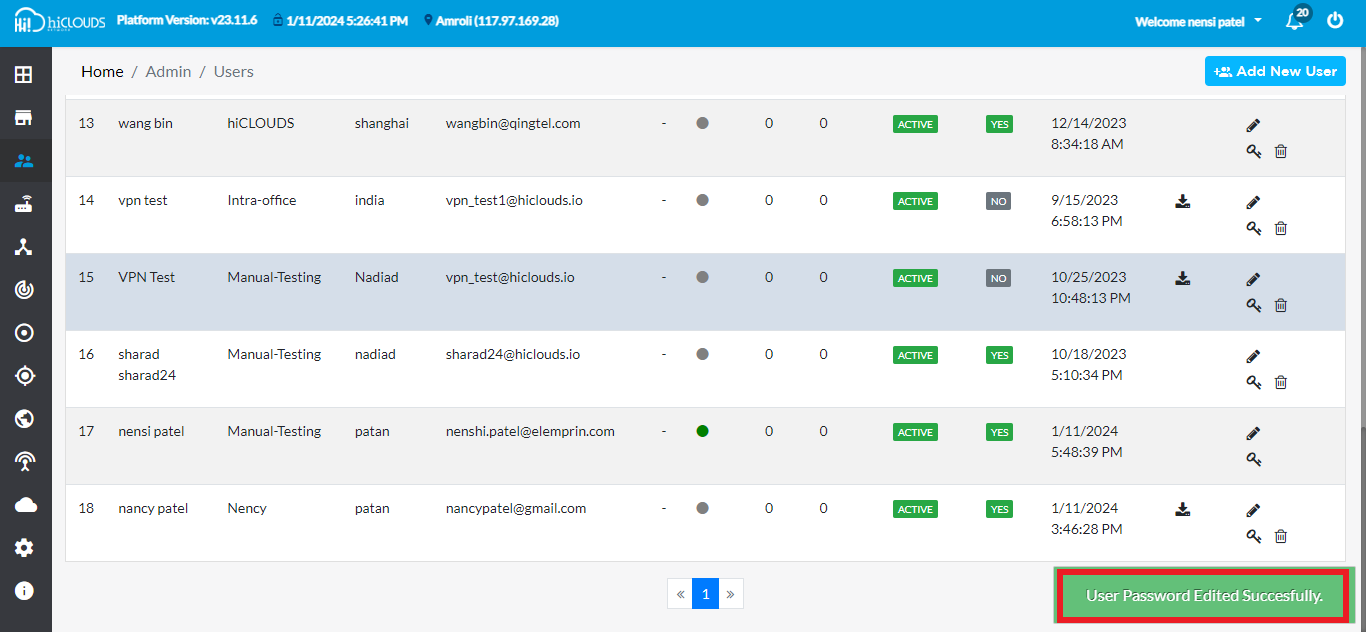Click NO badge for VPN Test row 15
Image resolution: width=1366 pixels, height=632 pixels.
coord(998,278)
